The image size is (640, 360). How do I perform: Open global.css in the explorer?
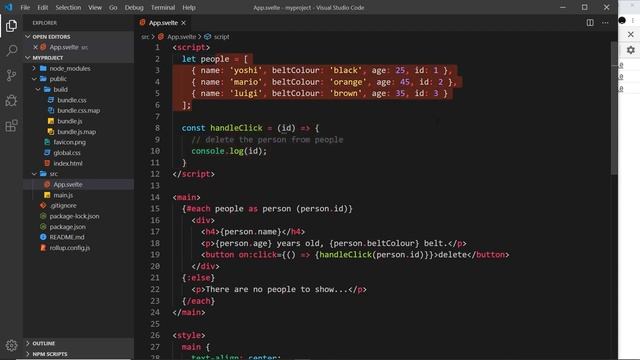pyautogui.click(x=67, y=153)
